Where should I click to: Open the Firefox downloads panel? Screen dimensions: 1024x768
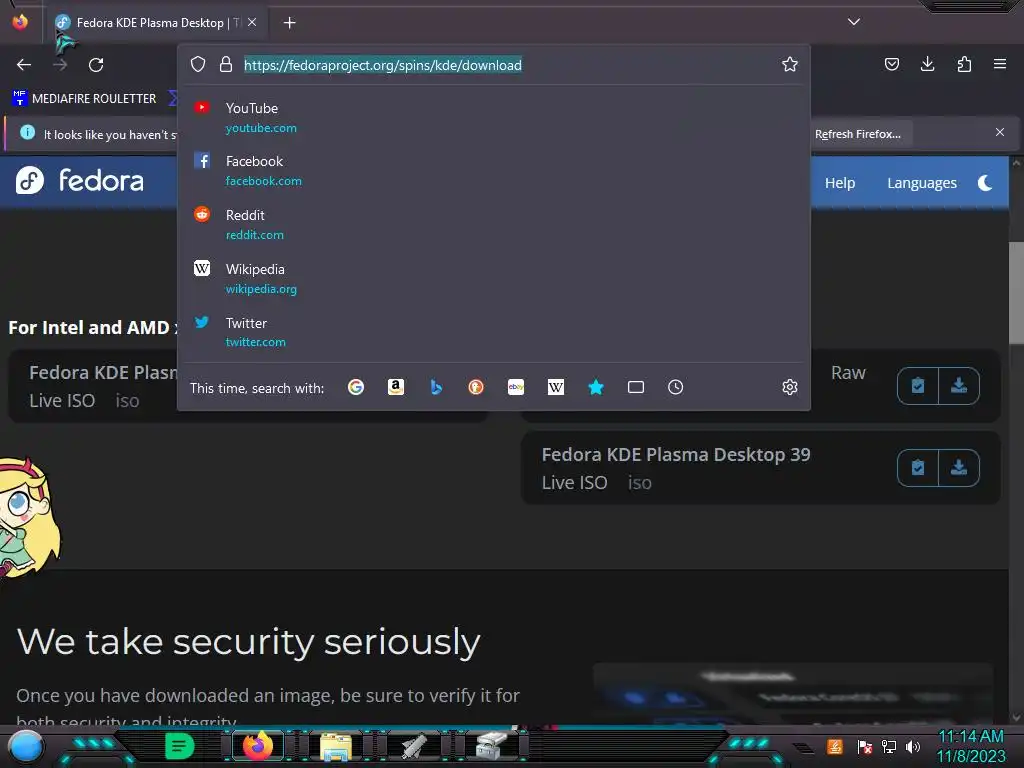pos(927,64)
